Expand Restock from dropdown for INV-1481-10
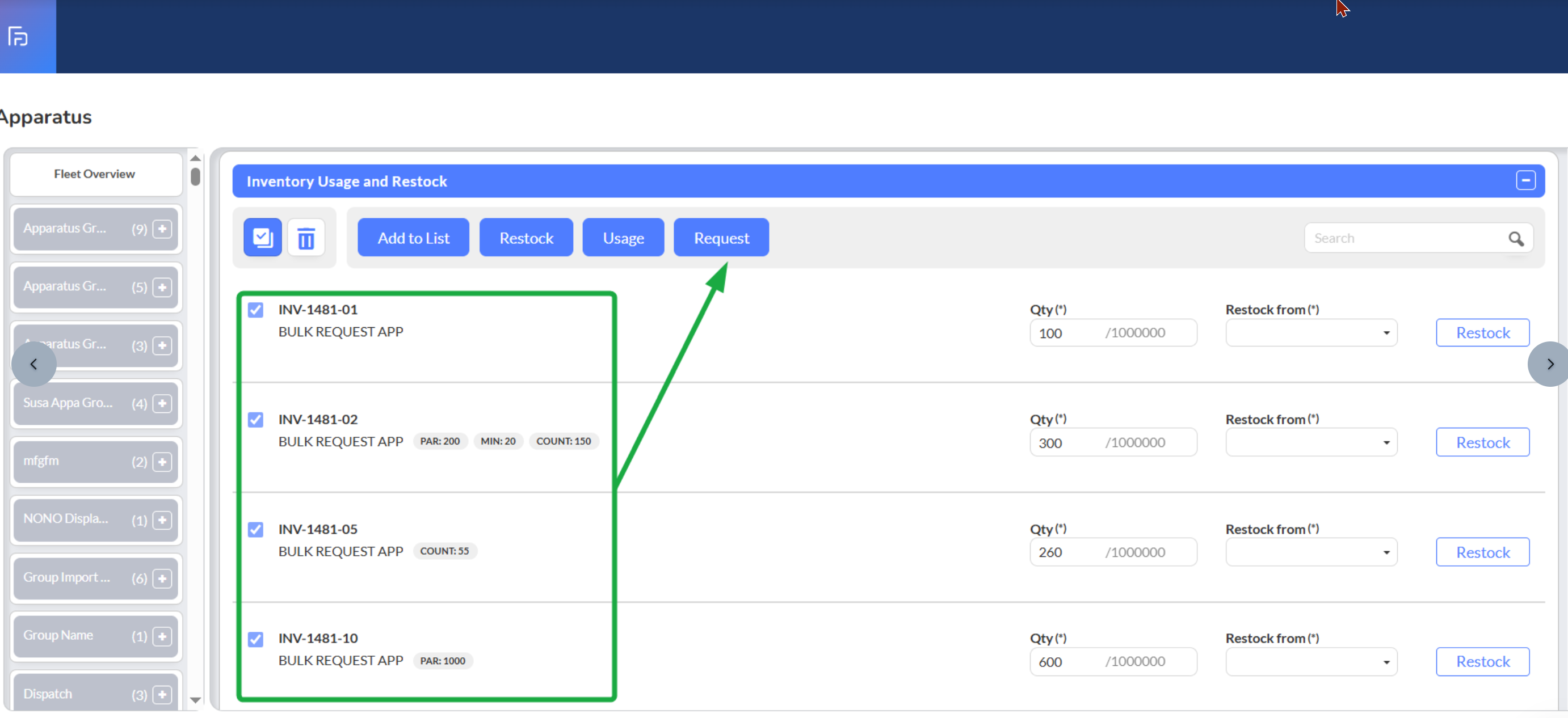The image size is (1568, 718). tap(1310, 661)
